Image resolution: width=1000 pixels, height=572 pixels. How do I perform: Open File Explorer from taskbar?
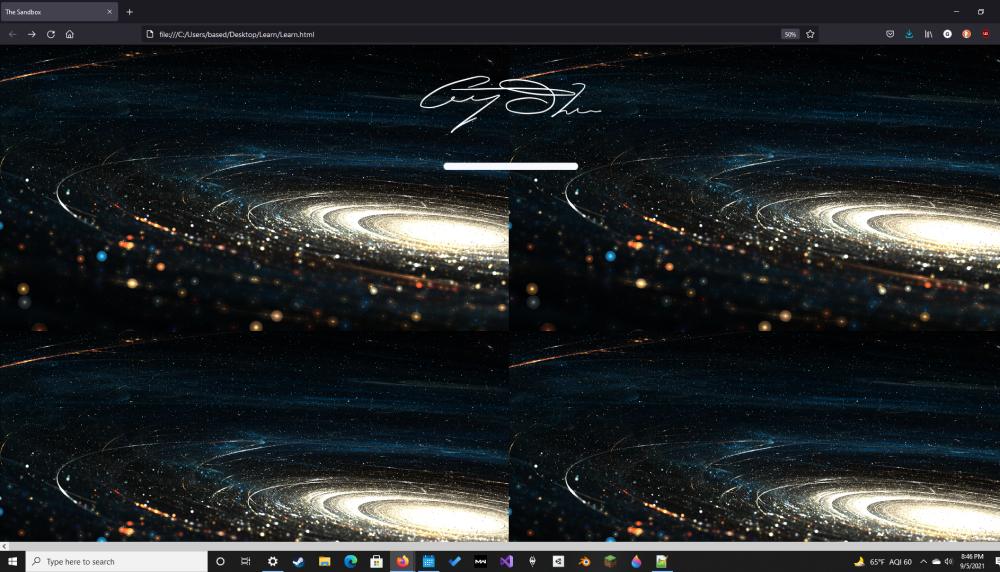[325, 561]
